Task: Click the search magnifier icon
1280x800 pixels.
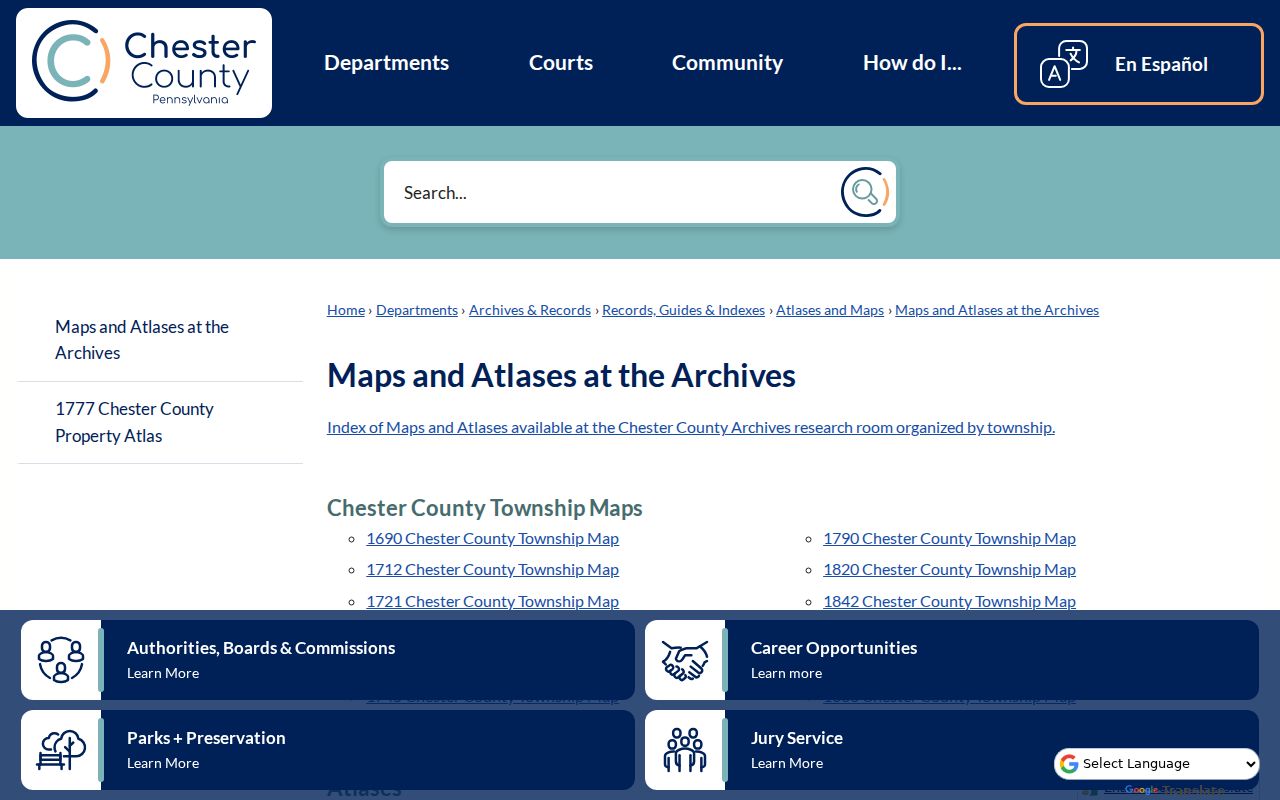Action: coord(865,192)
